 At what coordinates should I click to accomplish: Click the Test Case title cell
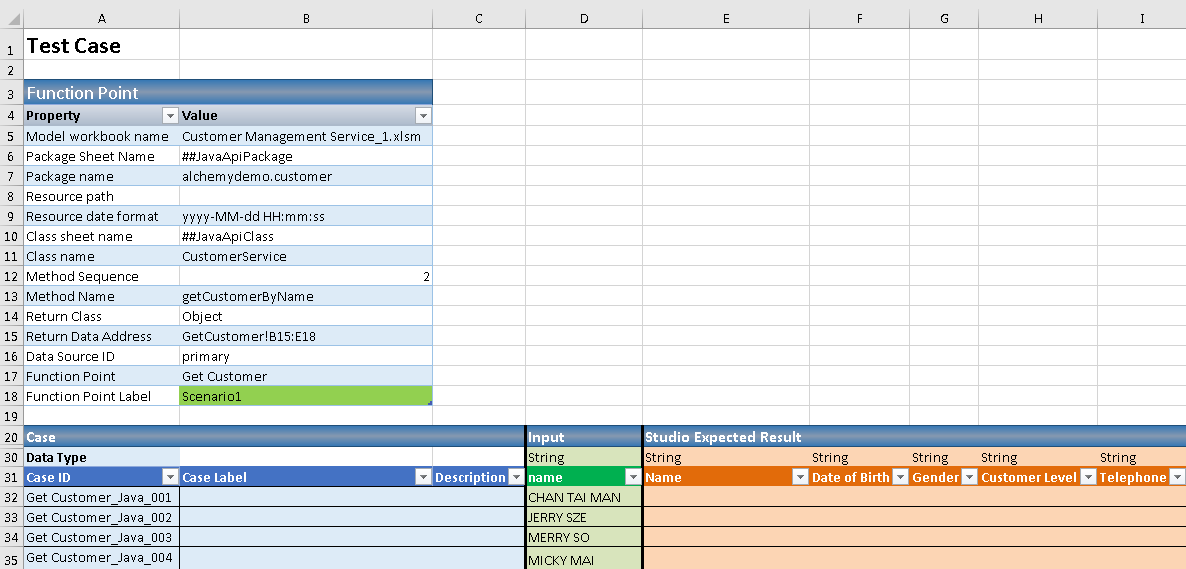coord(100,46)
